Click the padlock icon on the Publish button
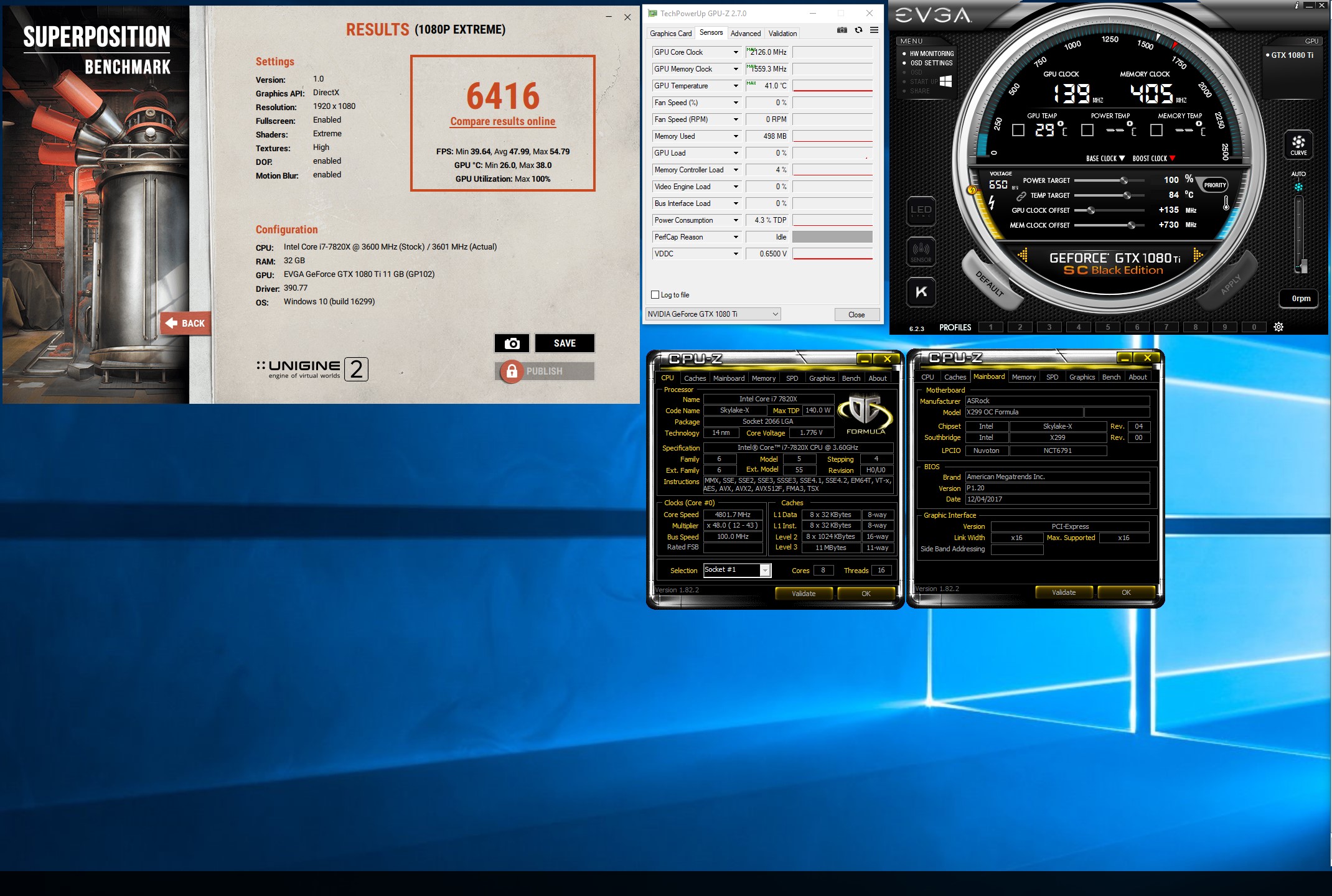1332x896 pixels. coord(512,371)
